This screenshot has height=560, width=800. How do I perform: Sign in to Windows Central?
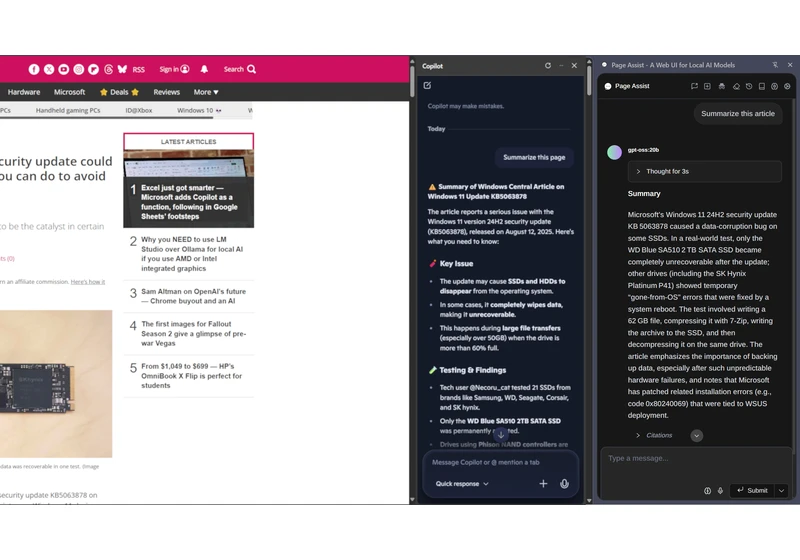(x=174, y=69)
